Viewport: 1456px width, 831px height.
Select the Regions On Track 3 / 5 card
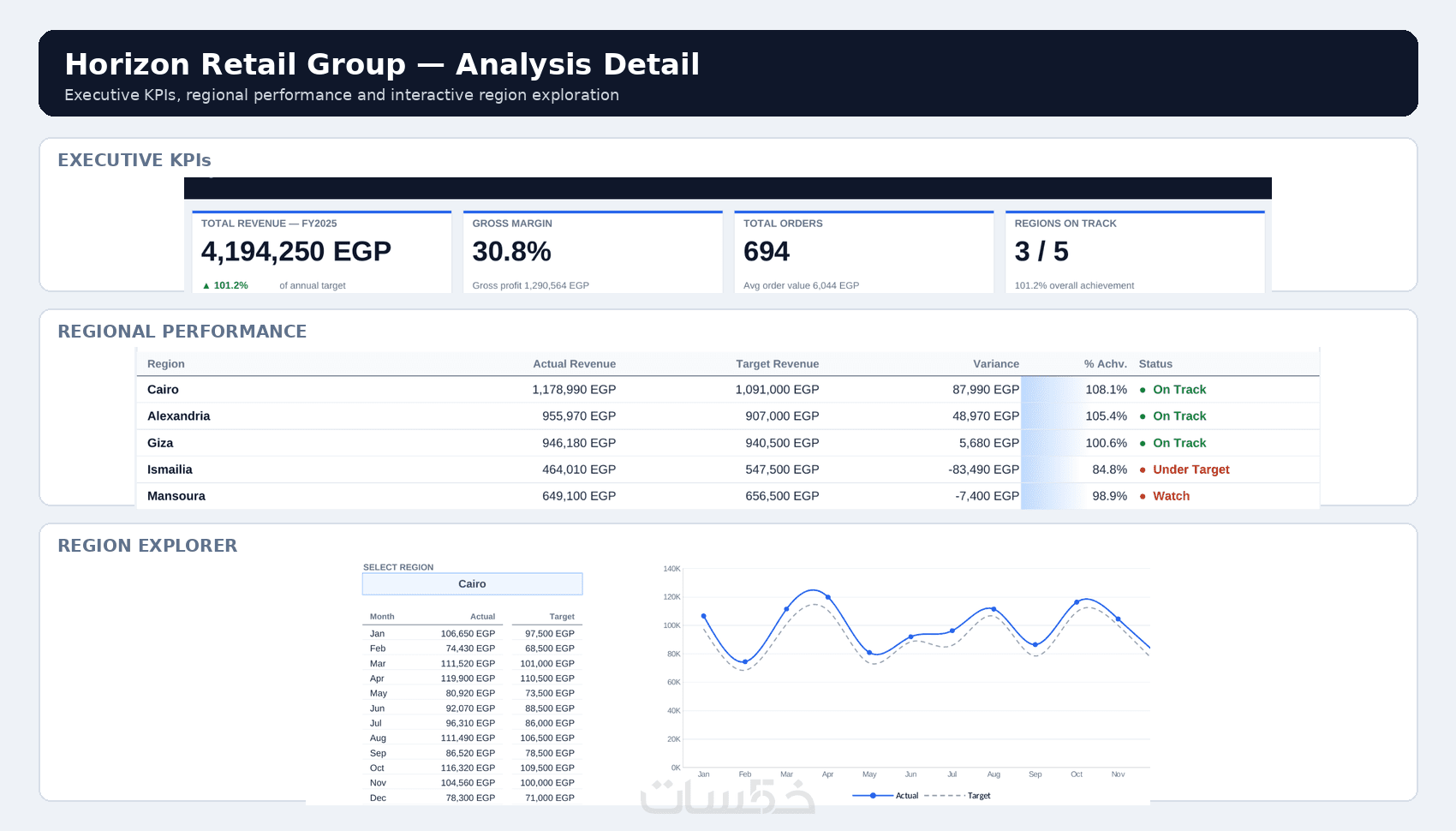[x=1135, y=252]
